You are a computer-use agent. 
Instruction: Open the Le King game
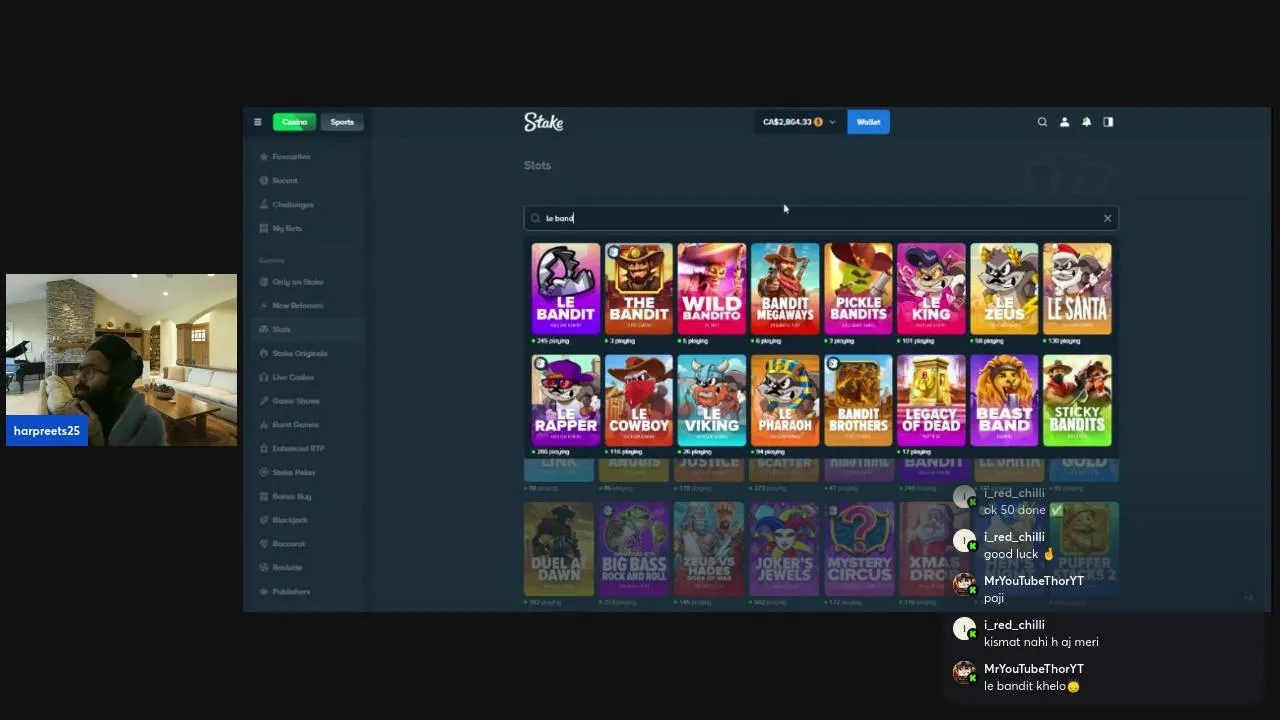[x=931, y=289]
